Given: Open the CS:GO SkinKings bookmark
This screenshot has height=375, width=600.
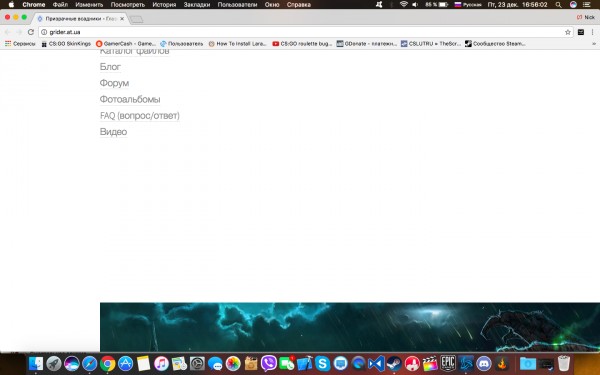Looking at the screenshot, I should tap(66, 44).
